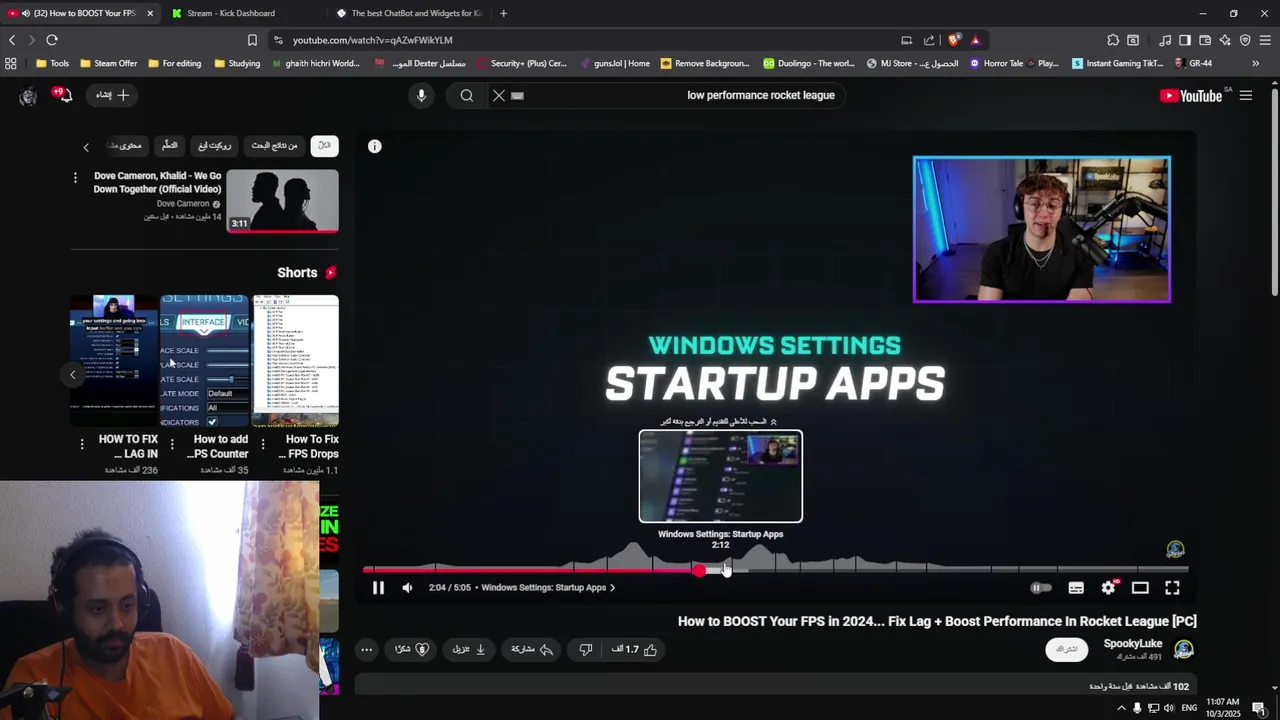Share the video using the arrow button
Image resolution: width=1280 pixels, height=720 pixels.
532,650
